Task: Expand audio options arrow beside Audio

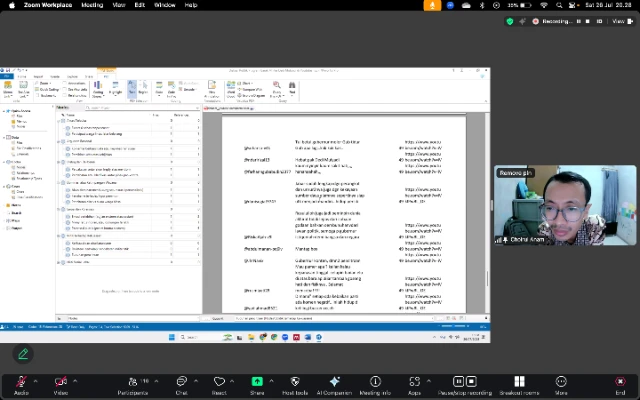Action: (35, 381)
